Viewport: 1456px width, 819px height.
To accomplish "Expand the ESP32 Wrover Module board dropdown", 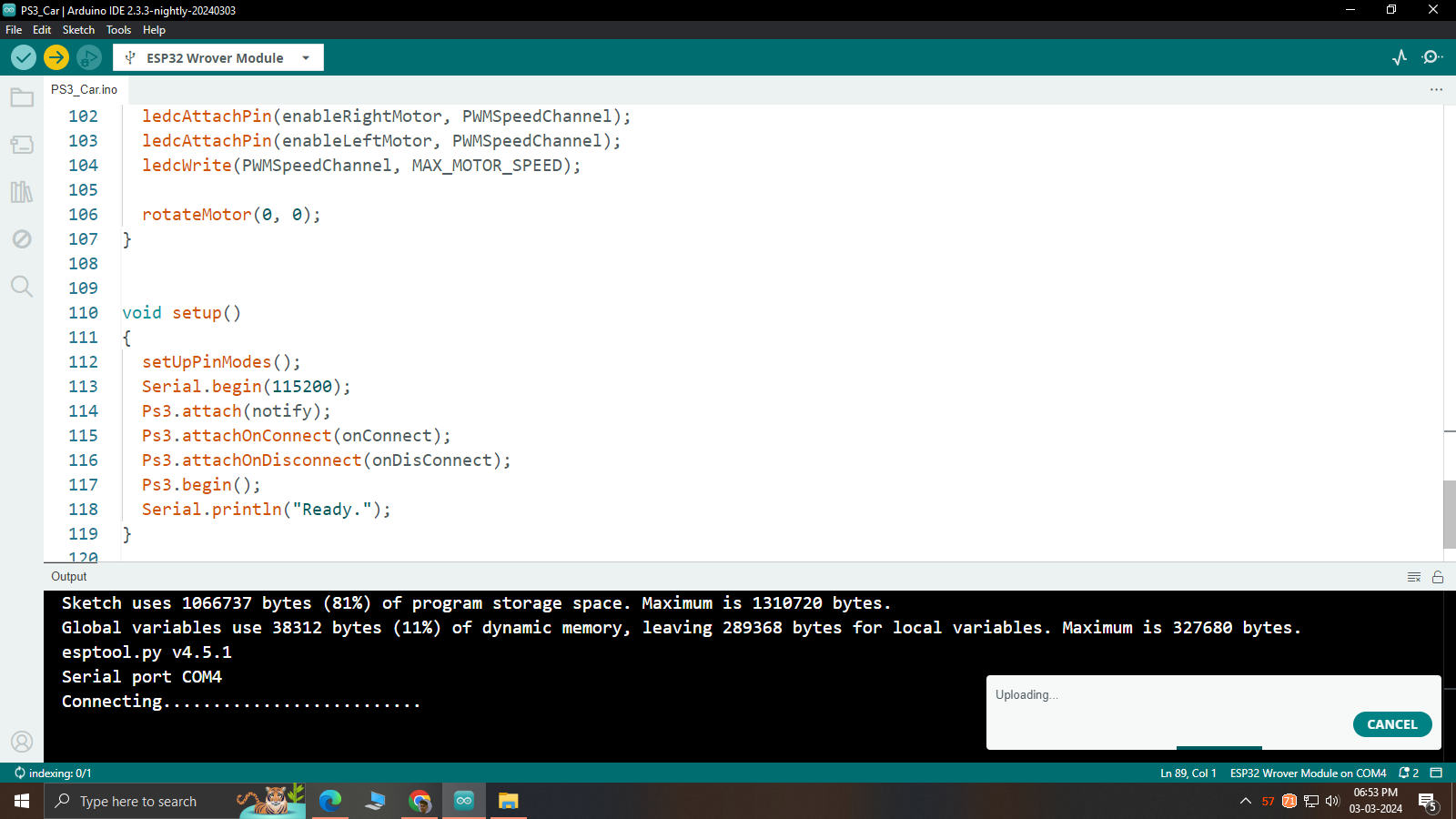I will click(218, 57).
